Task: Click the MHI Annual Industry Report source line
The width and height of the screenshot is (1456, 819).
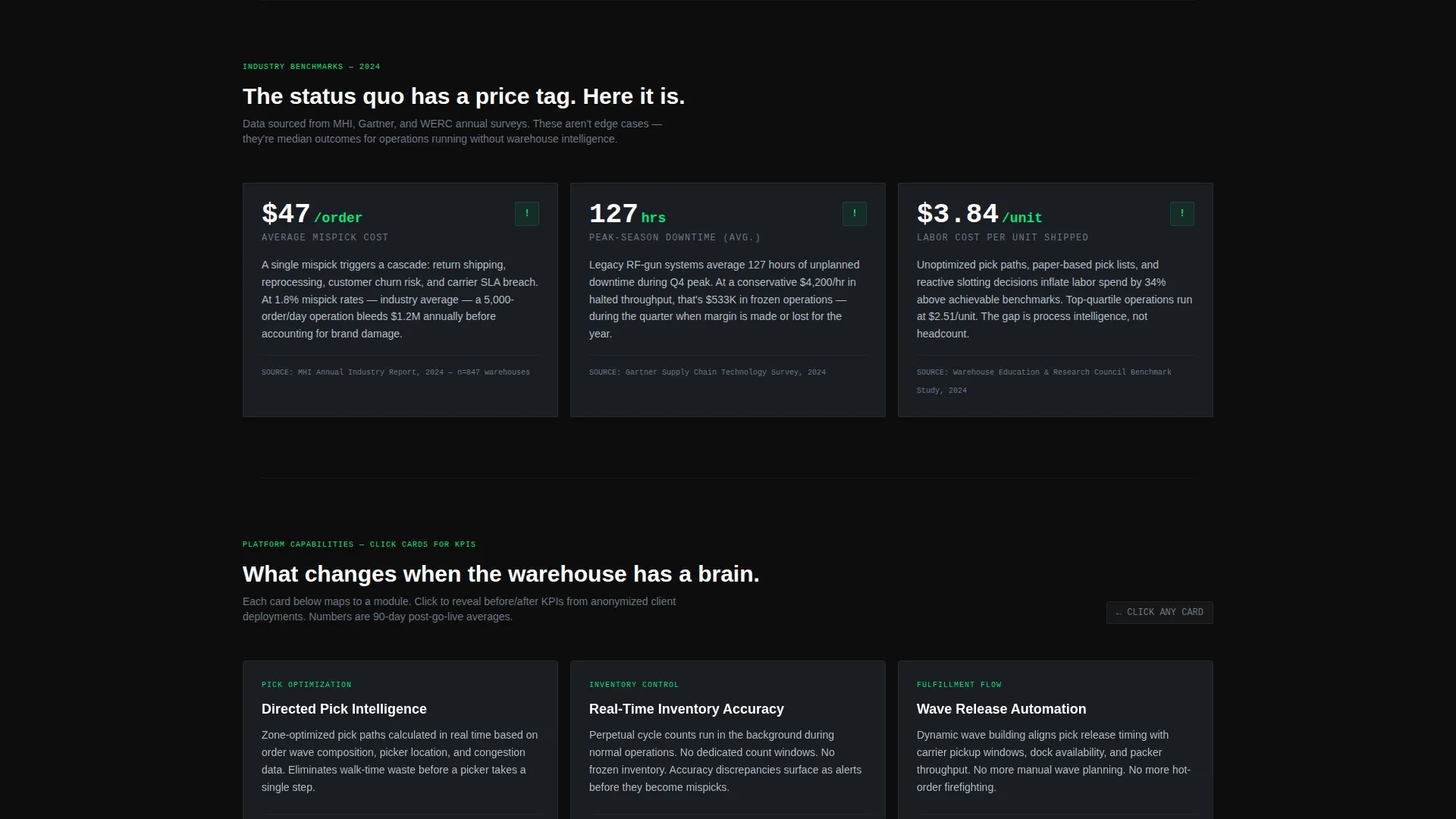Action: pyautogui.click(x=396, y=372)
